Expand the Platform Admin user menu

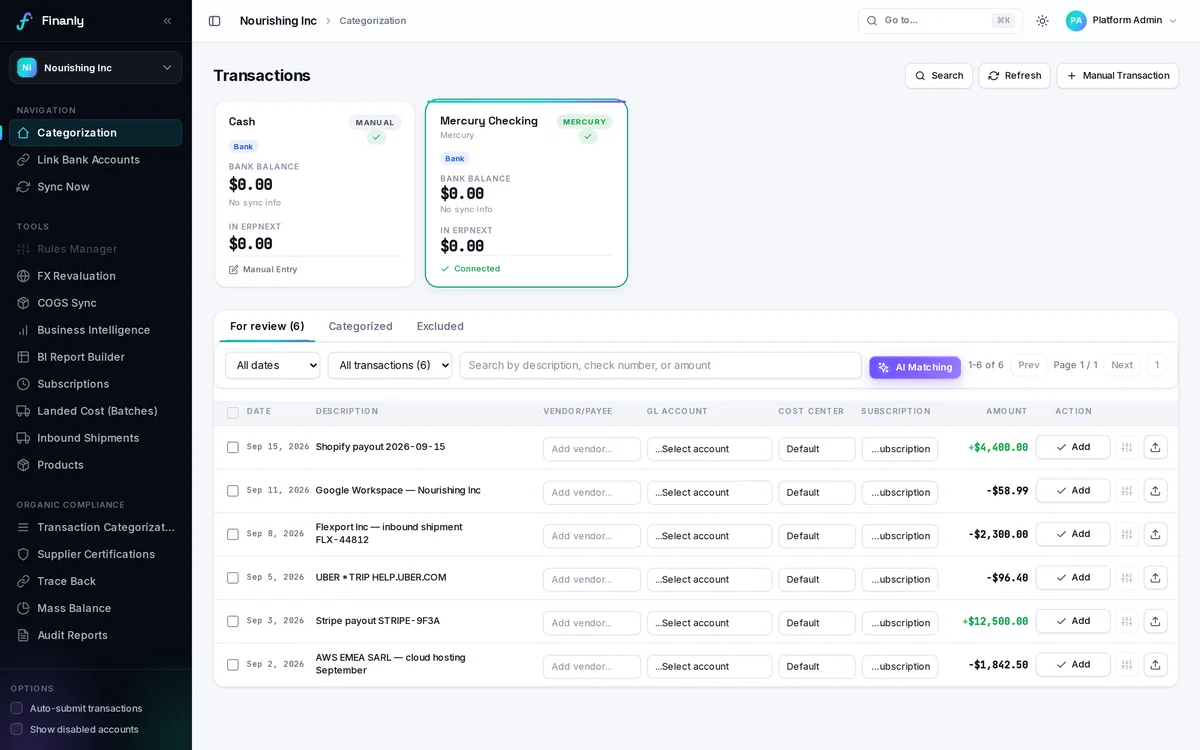coord(1122,21)
